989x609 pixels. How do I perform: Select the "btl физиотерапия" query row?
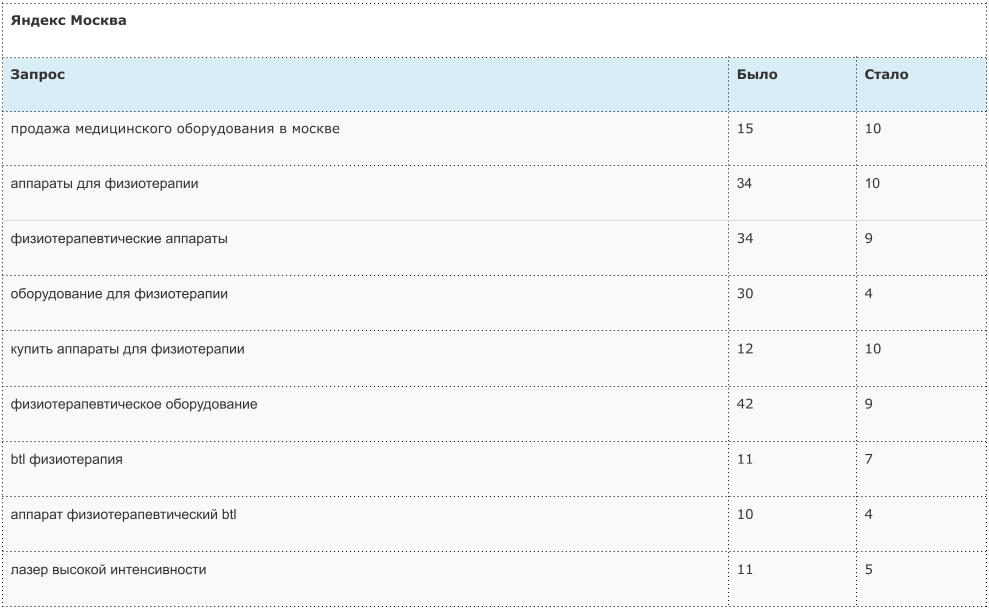[x=67, y=459]
